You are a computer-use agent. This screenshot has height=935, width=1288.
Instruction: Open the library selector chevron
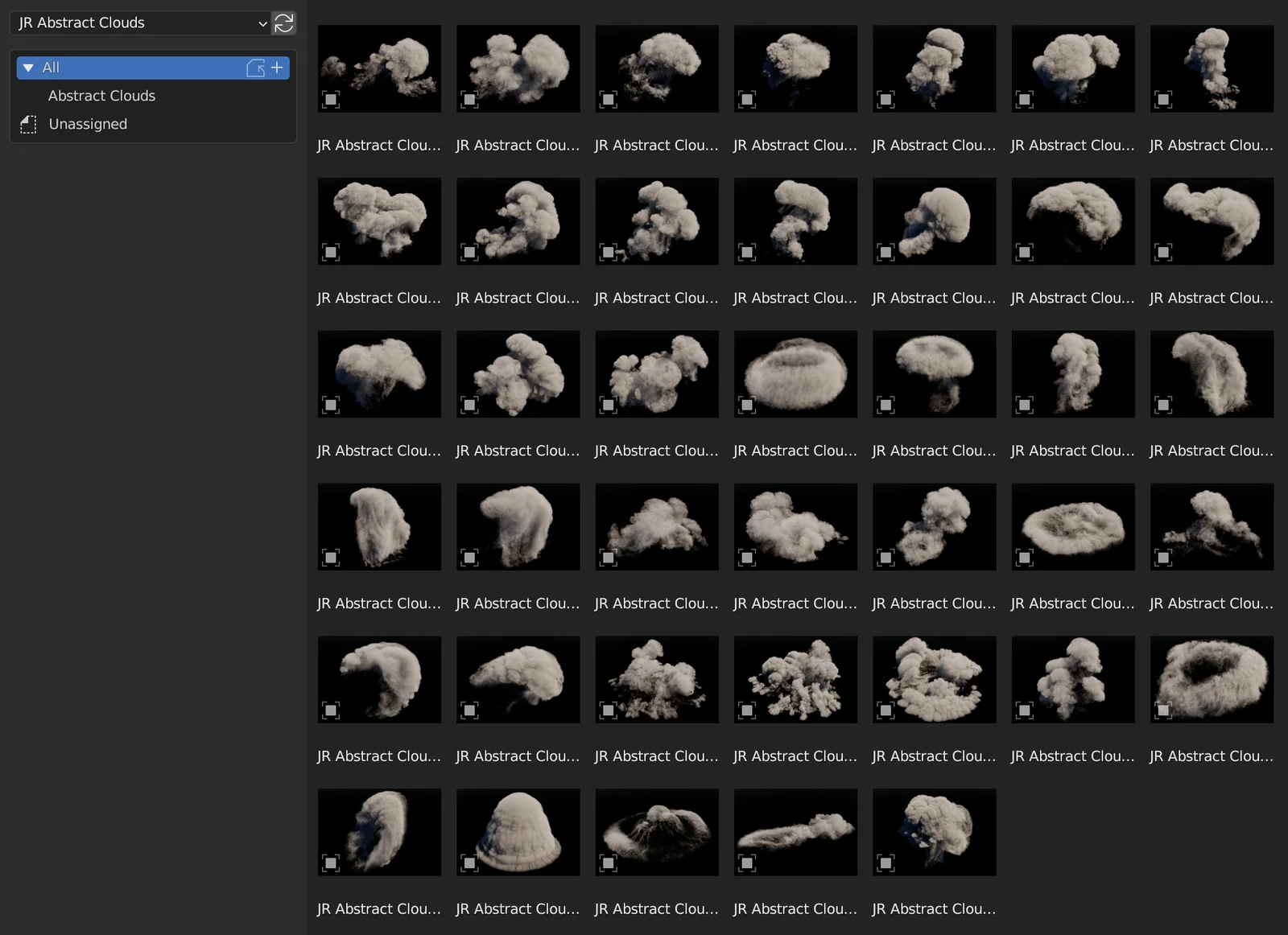pyautogui.click(x=262, y=23)
